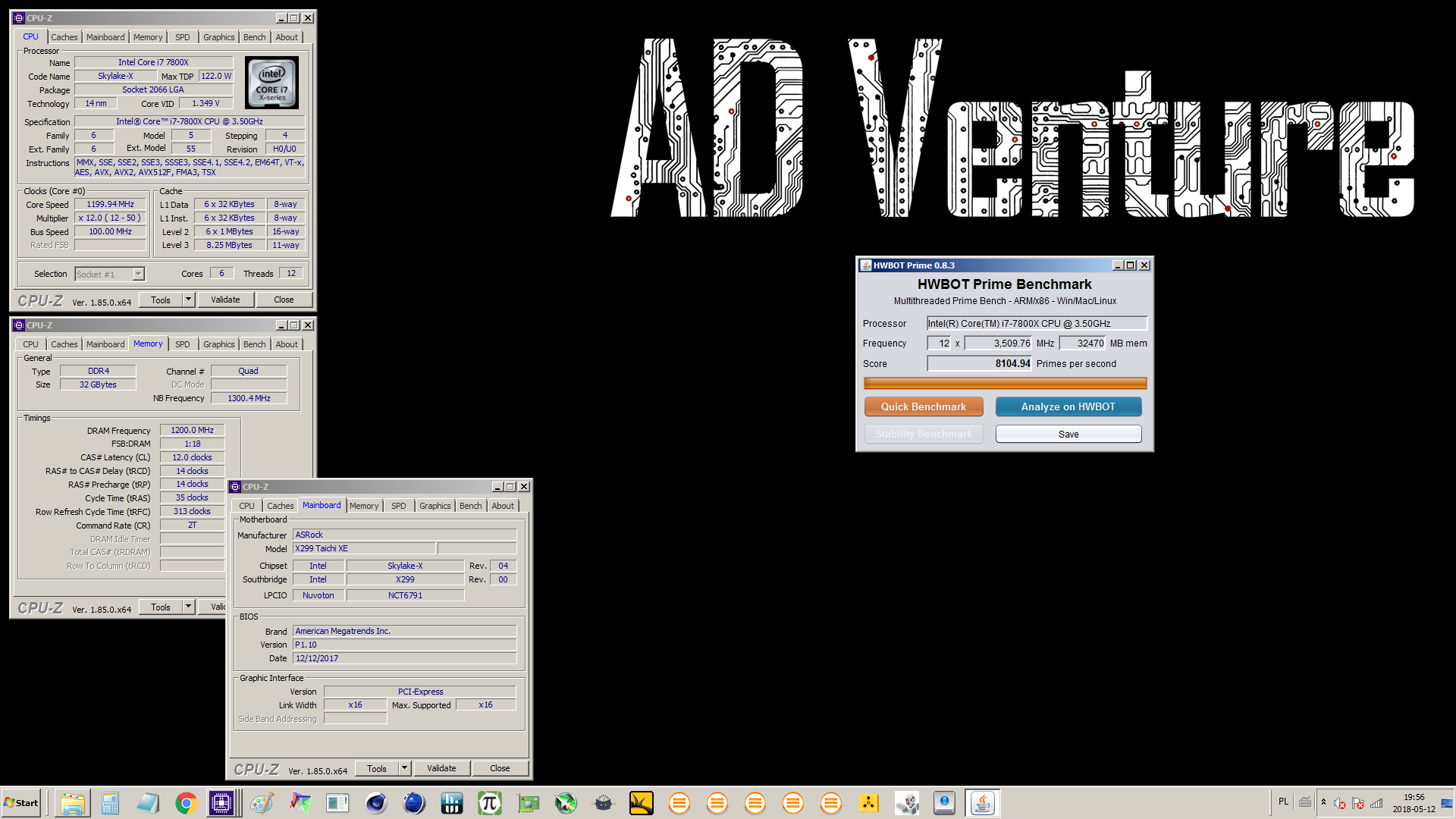This screenshot has height=819, width=1456.
Task: Open Graphics tab in CPU-Z Memory window
Action: (219, 344)
